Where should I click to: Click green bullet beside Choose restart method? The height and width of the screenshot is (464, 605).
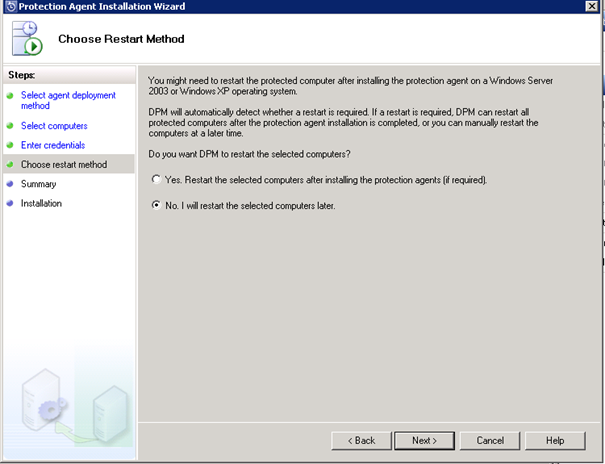pos(10,164)
